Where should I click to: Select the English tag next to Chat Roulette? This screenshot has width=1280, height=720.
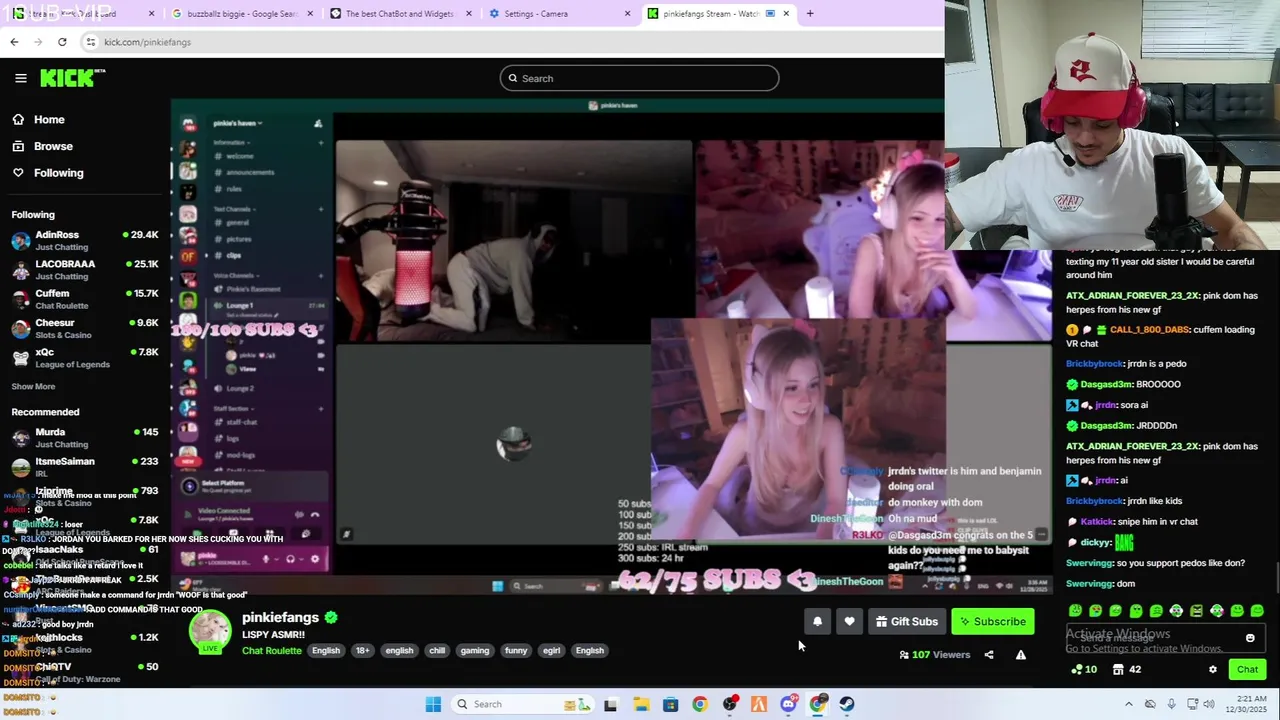pyautogui.click(x=325, y=650)
